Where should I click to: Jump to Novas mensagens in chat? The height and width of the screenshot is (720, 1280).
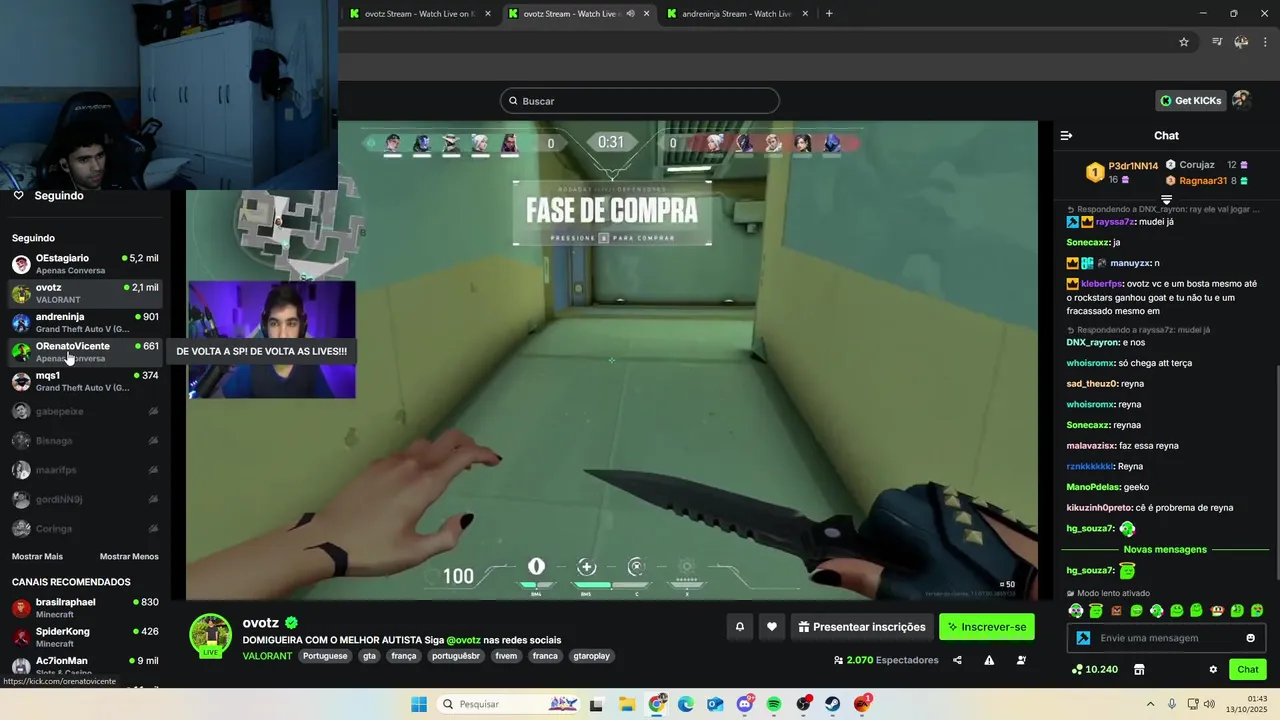(1165, 549)
